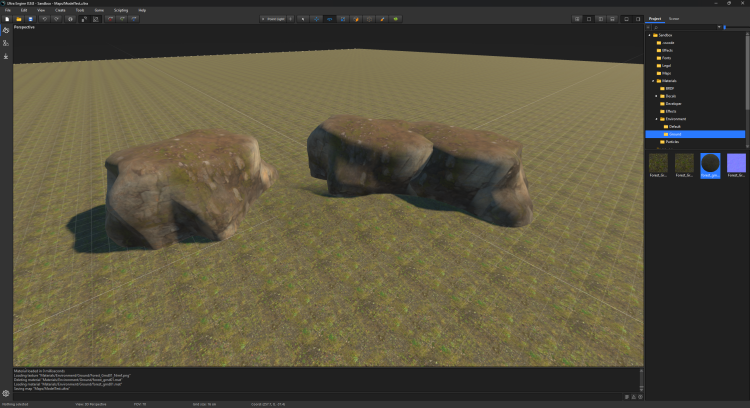
Task: Collapse the Sandbox root folder arrow
Action: [649, 35]
